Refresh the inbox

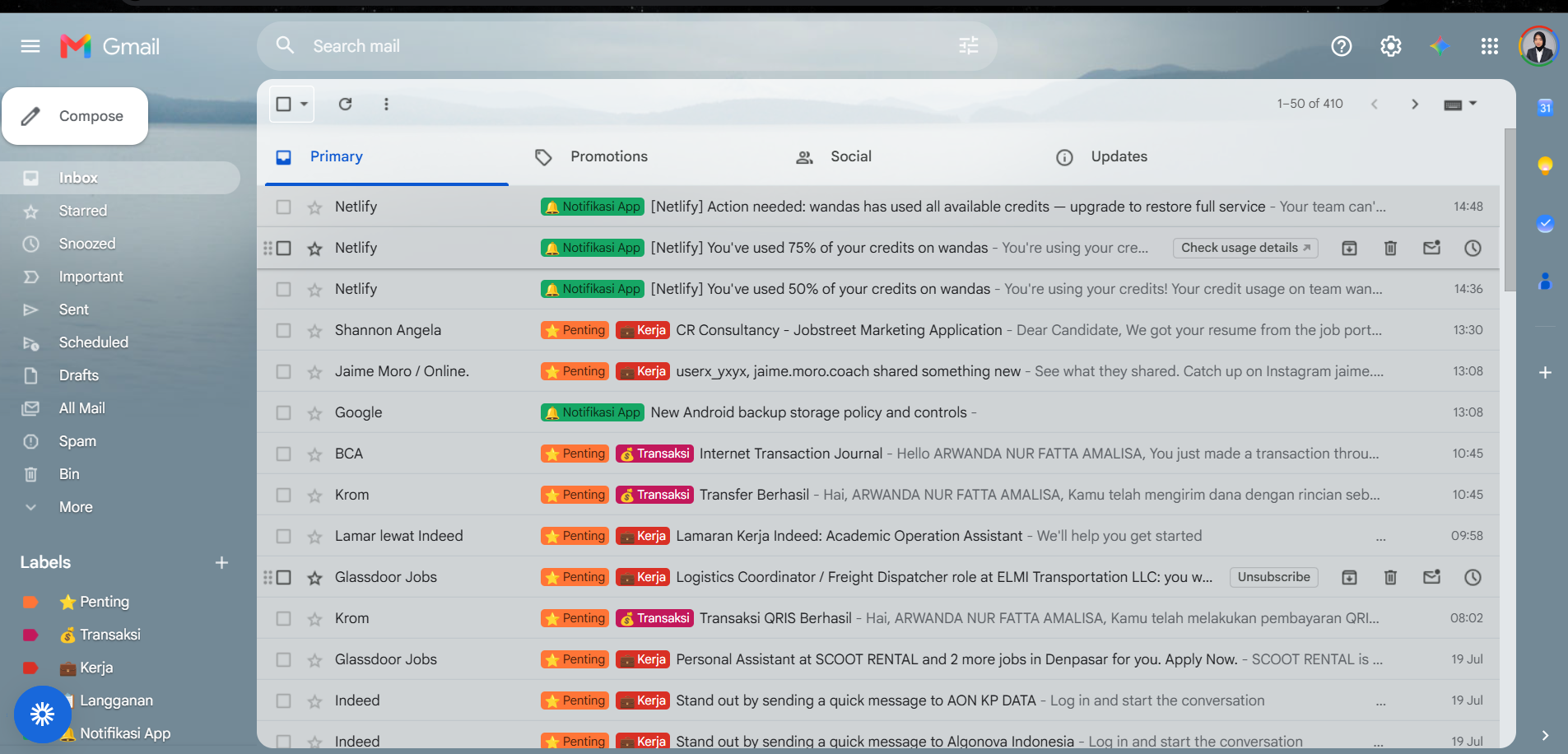pyautogui.click(x=346, y=104)
